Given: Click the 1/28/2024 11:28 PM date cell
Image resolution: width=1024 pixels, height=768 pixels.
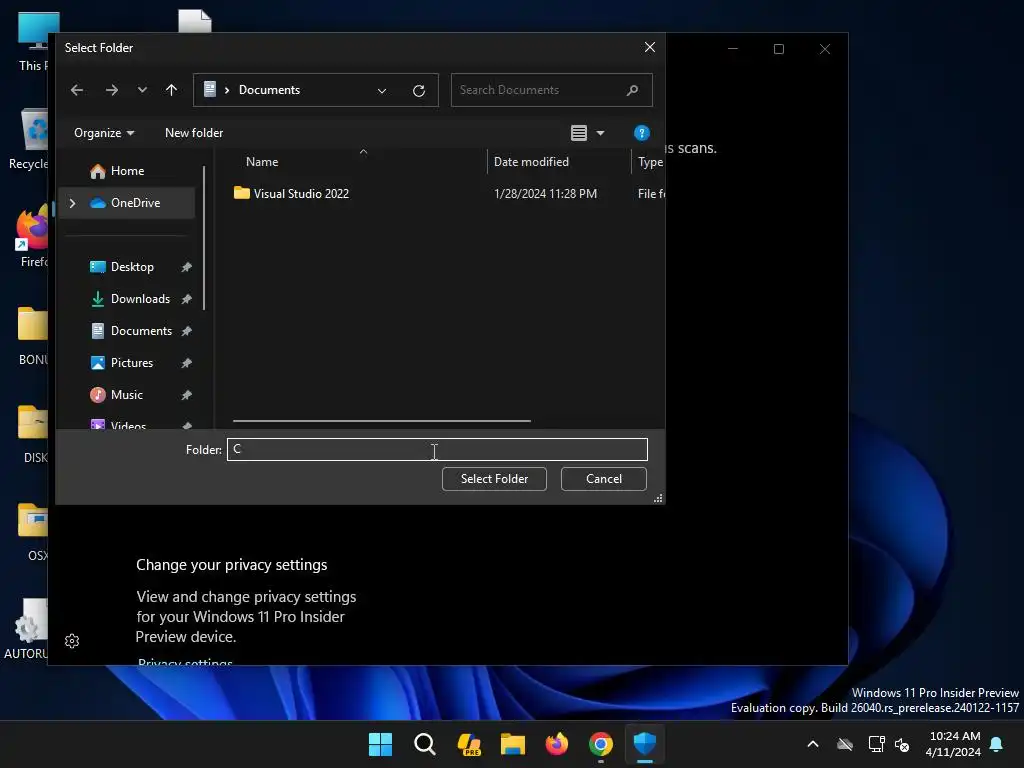Looking at the screenshot, I should (x=545, y=194).
